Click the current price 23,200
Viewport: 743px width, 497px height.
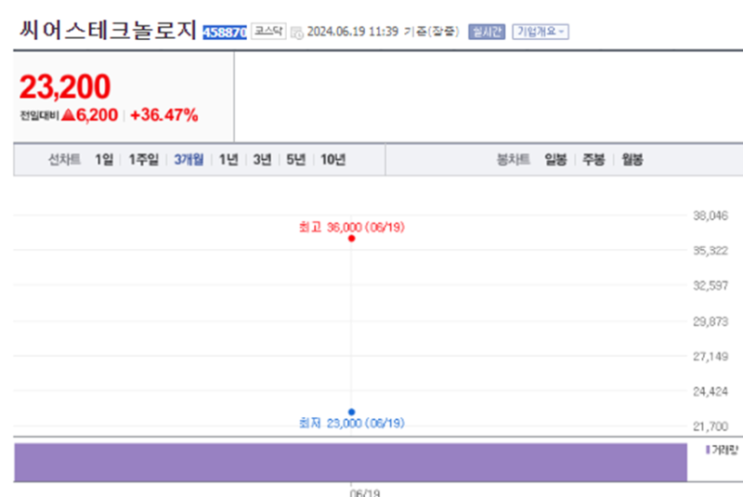coord(65,87)
